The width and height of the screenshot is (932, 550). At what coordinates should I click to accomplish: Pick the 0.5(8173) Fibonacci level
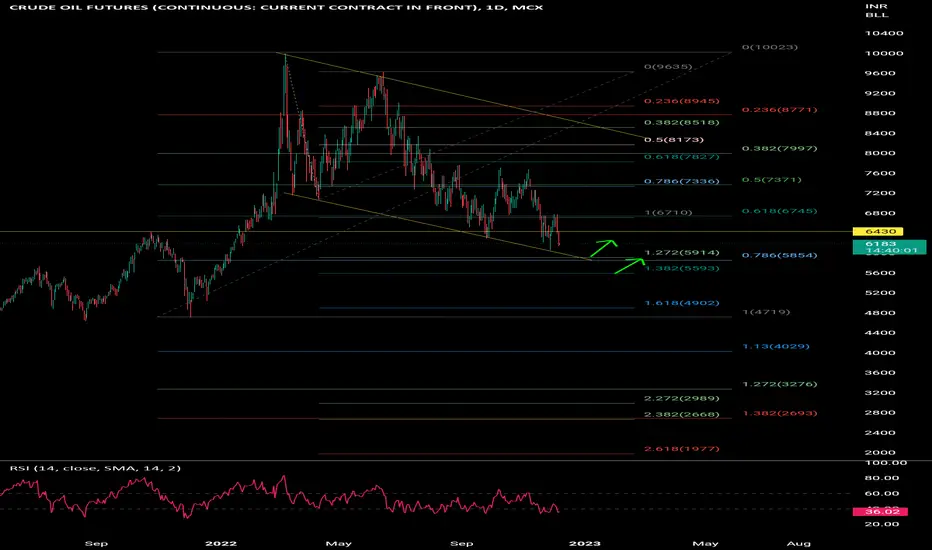674,140
